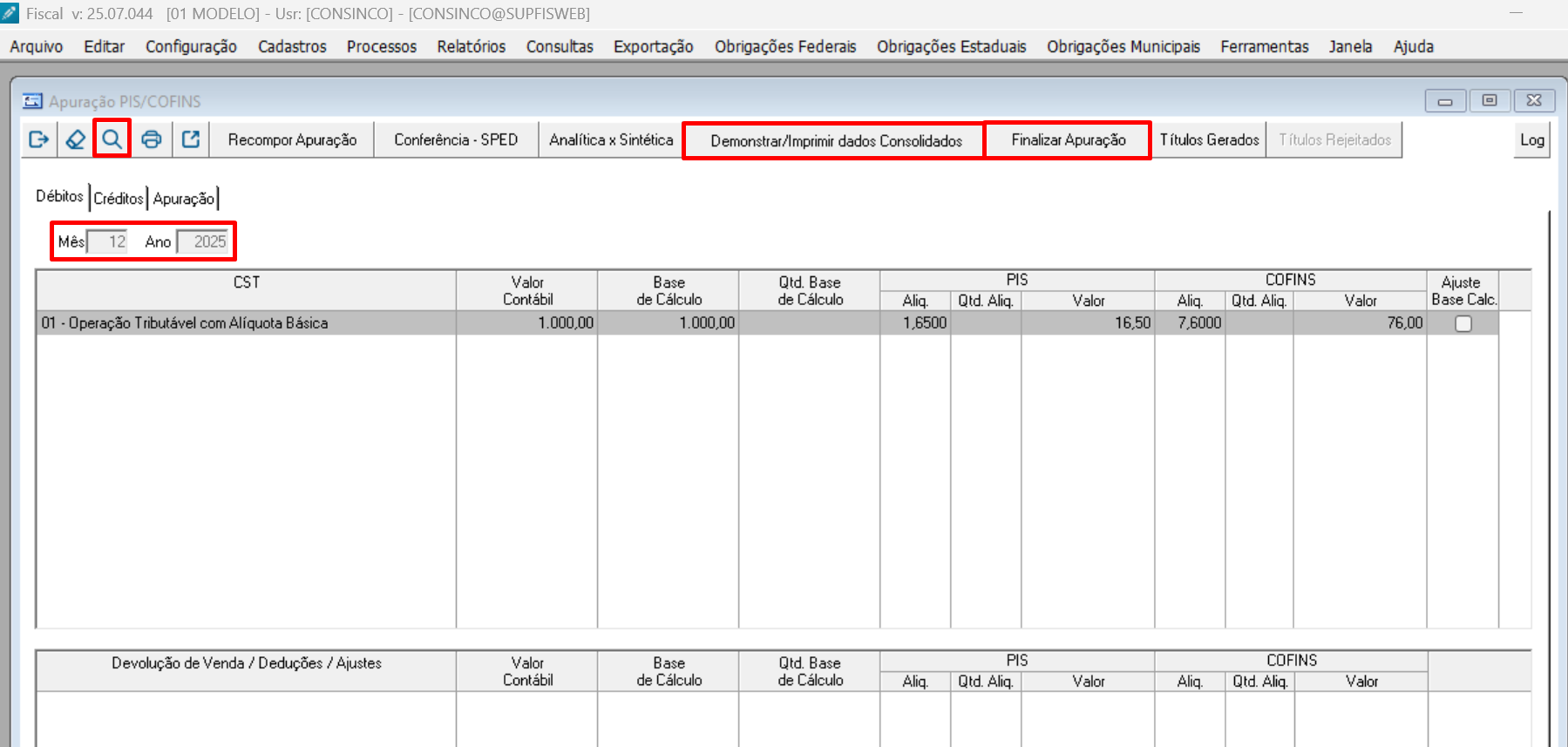Open the Consultas menu

pyautogui.click(x=560, y=47)
